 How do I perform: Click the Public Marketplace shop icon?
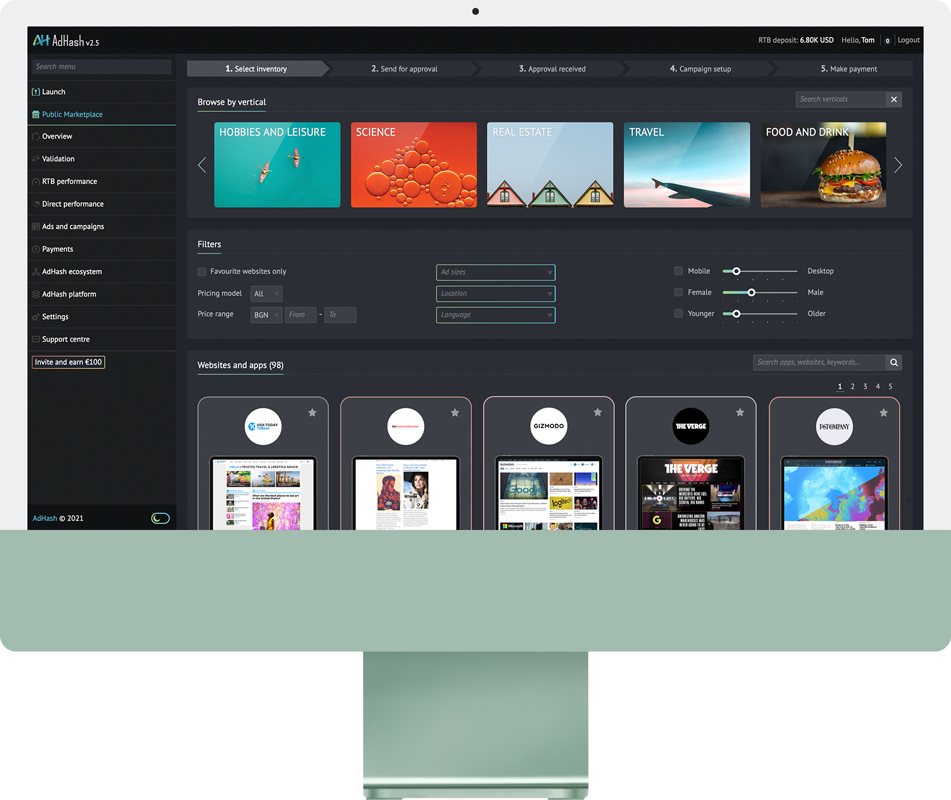point(36,115)
